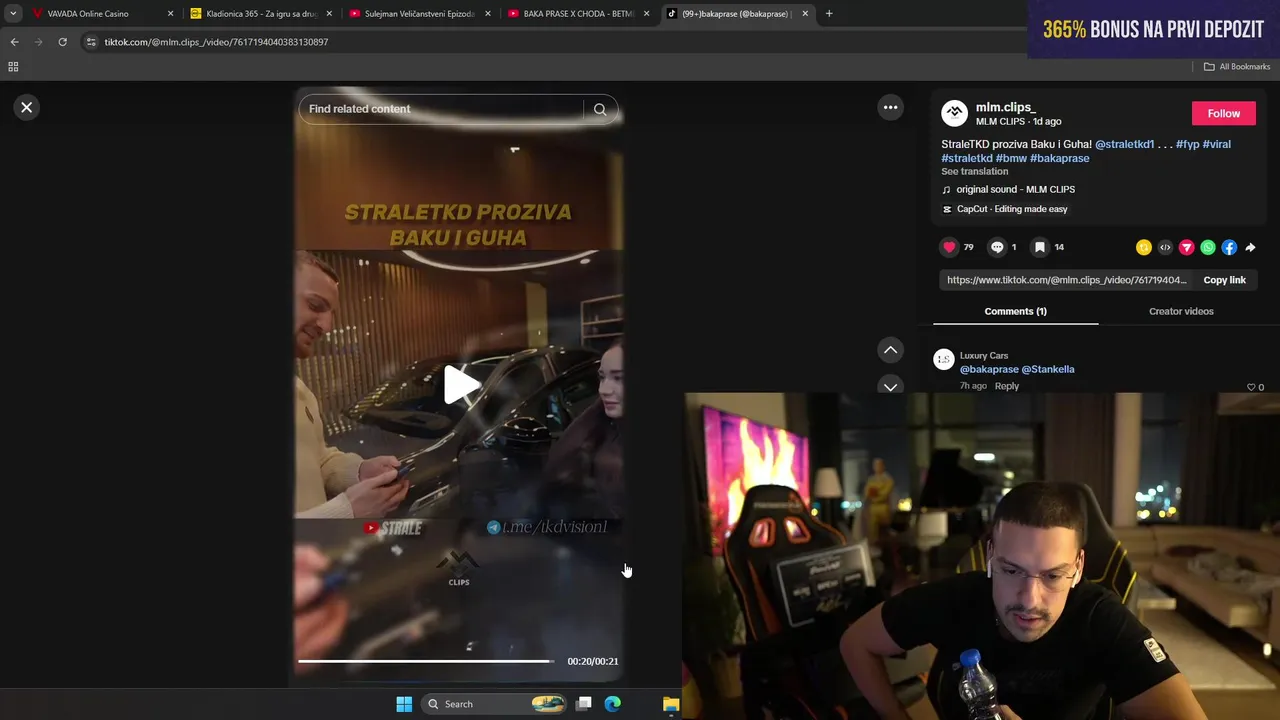Click the search magnifier in related content
Viewport: 1280px width, 720px height.
click(600, 109)
